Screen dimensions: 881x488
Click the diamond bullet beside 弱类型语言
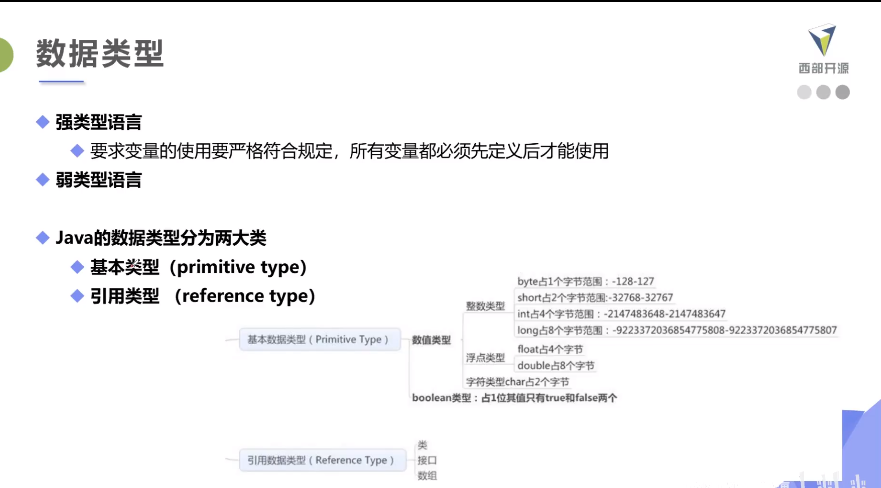[x=43, y=180]
